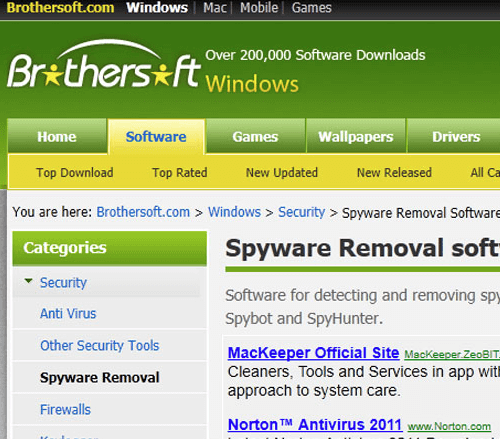The height and width of the screenshot is (439, 500).
Task: Open the green Games tab
Action: tap(255, 136)
